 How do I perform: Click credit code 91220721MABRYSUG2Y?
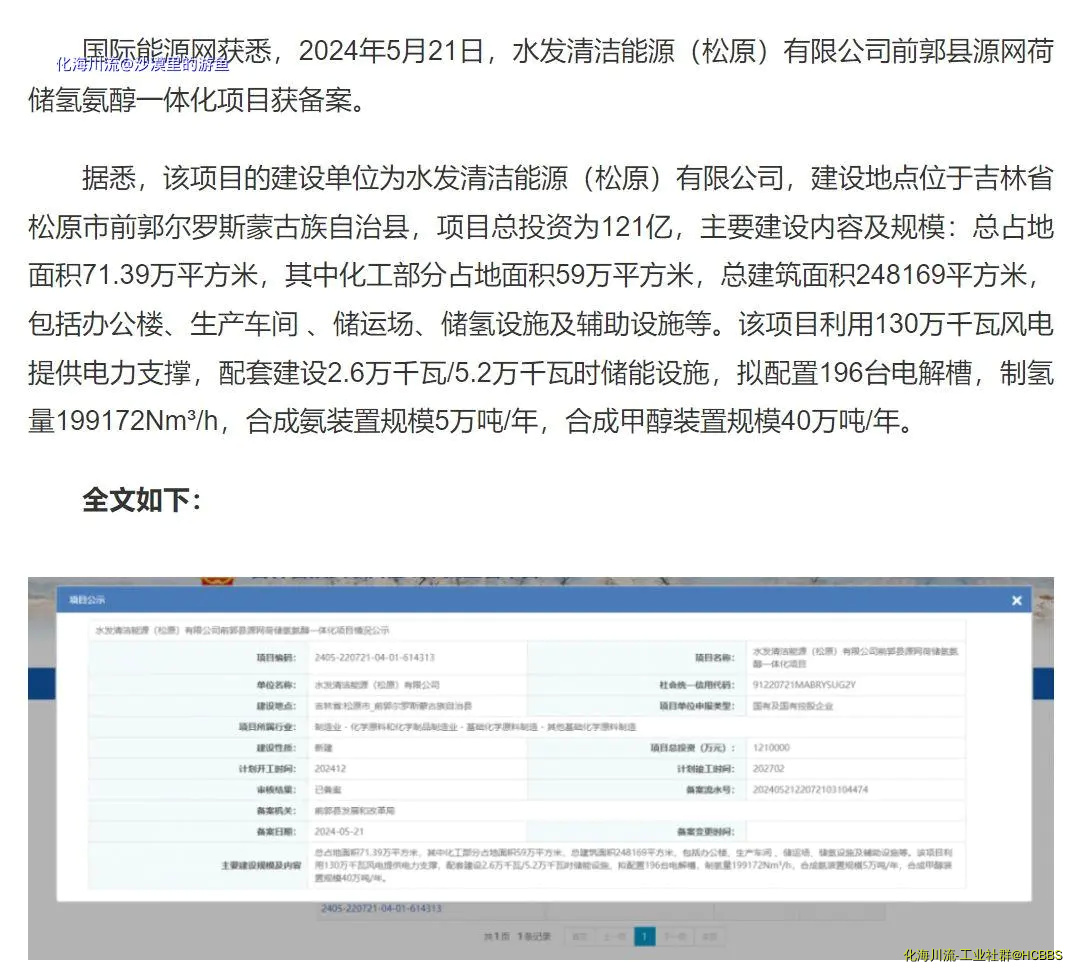click(804, 684)
